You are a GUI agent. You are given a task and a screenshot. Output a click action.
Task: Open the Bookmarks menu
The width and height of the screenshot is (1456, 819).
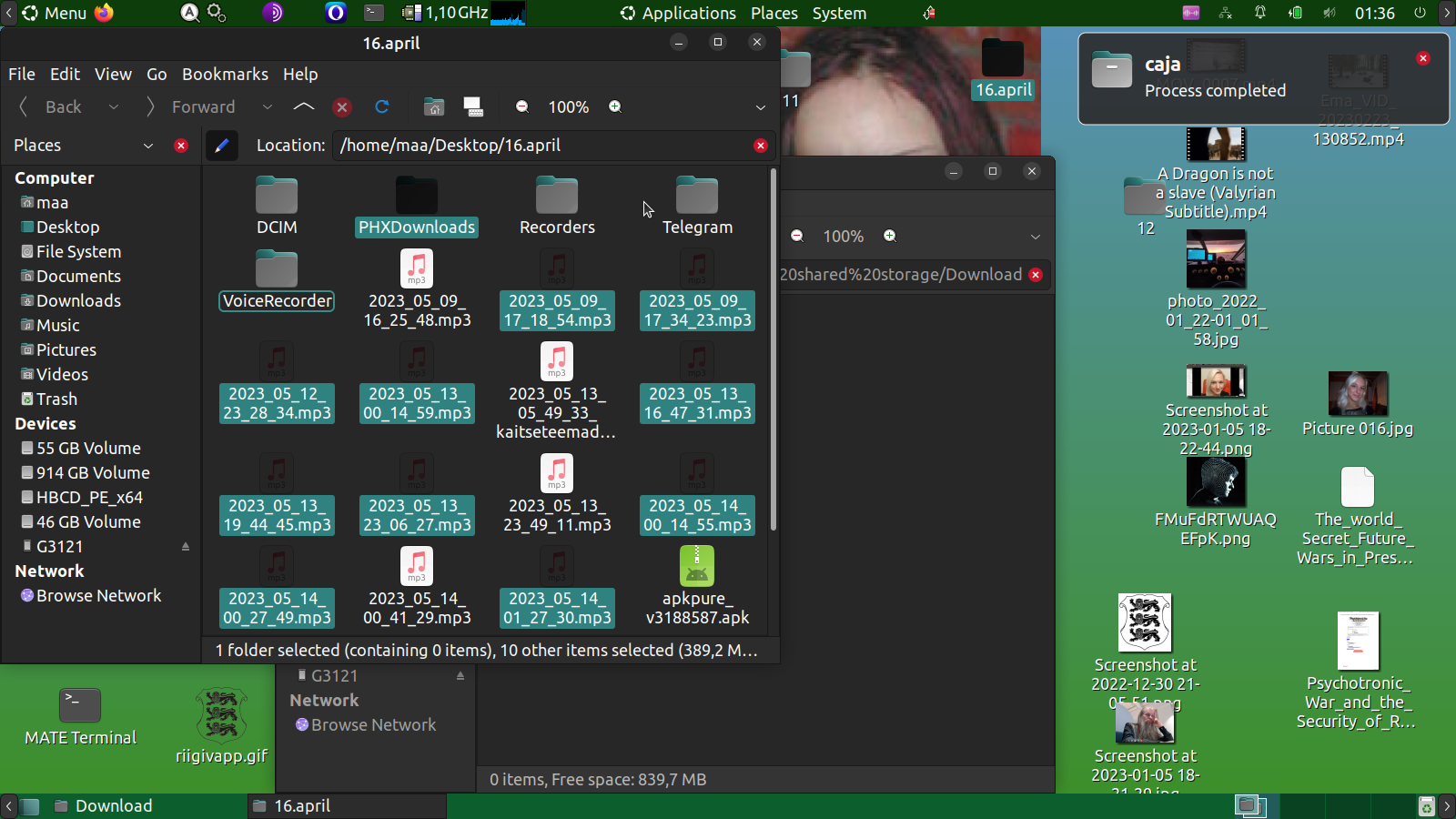[225, 75]
